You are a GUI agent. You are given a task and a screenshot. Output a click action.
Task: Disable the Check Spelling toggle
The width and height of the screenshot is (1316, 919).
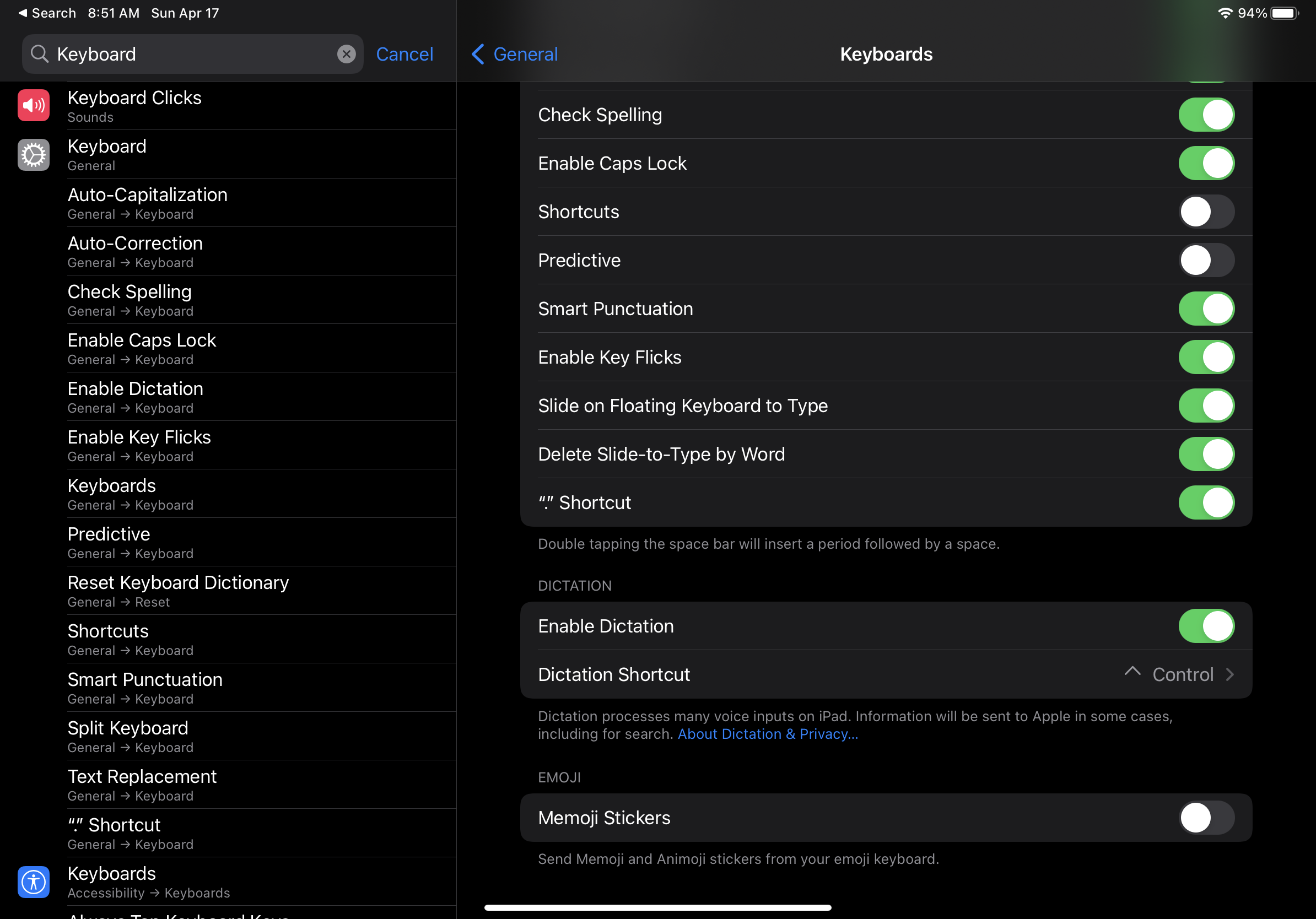click(1206, 115)
